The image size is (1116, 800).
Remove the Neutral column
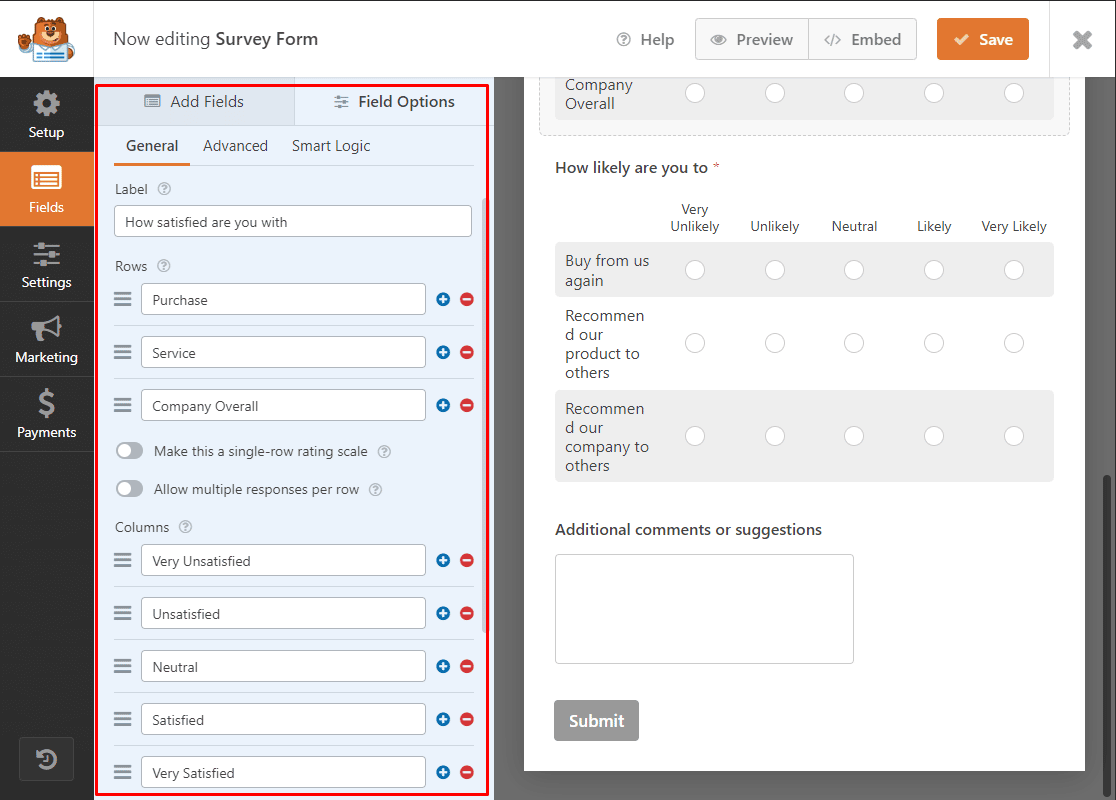[x=467, y=666]
